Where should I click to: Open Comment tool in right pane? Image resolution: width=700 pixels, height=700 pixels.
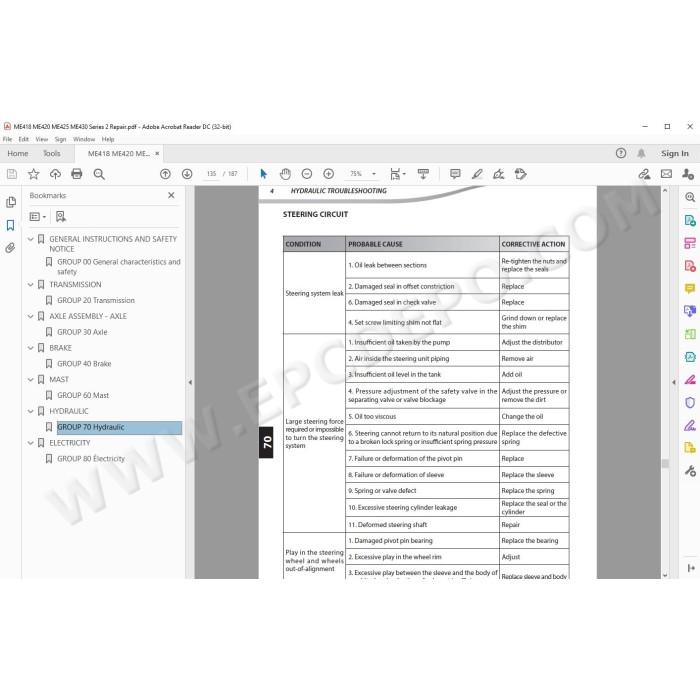tap(690, 288)
